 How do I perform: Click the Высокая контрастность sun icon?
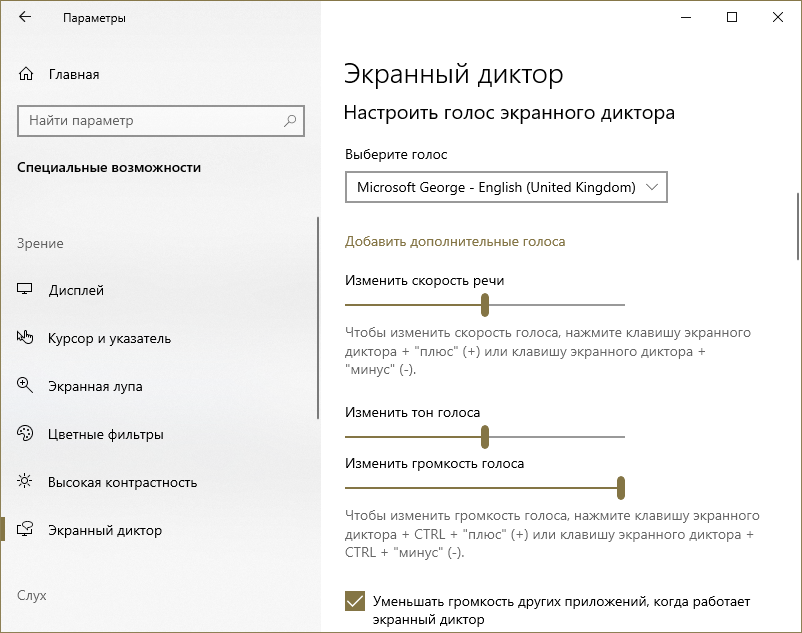pyautogui.click(x=26, y=482)
